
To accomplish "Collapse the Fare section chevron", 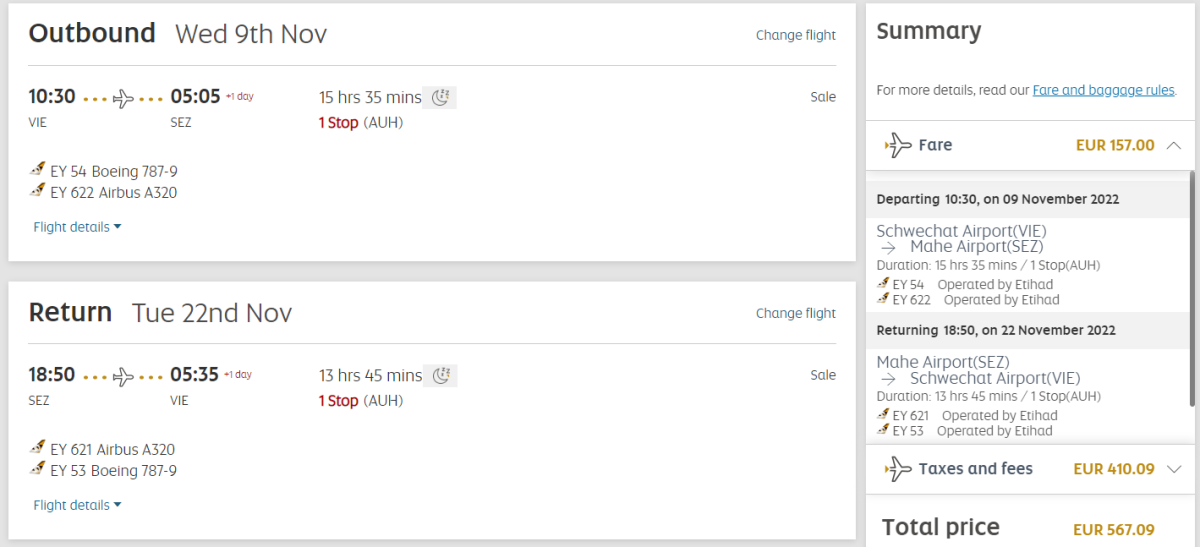I will [x=1174, y=145].
